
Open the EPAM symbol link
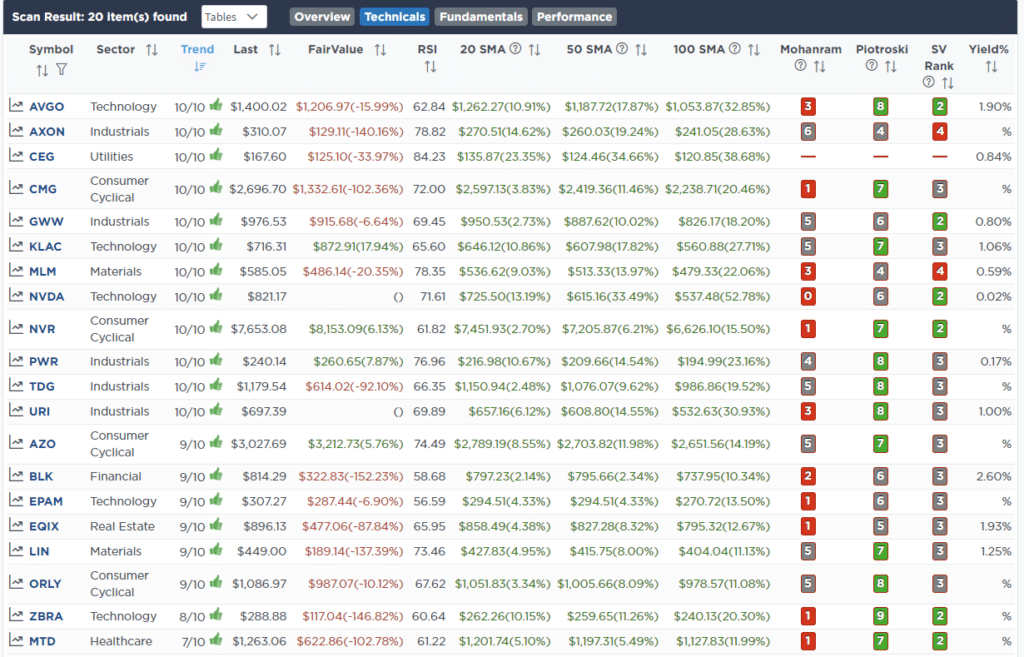click(x=46, y=502)
